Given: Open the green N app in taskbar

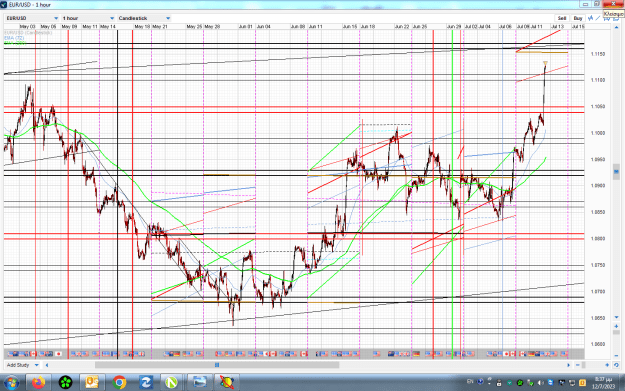Looking at the screenshot, I should coord(172,383).
